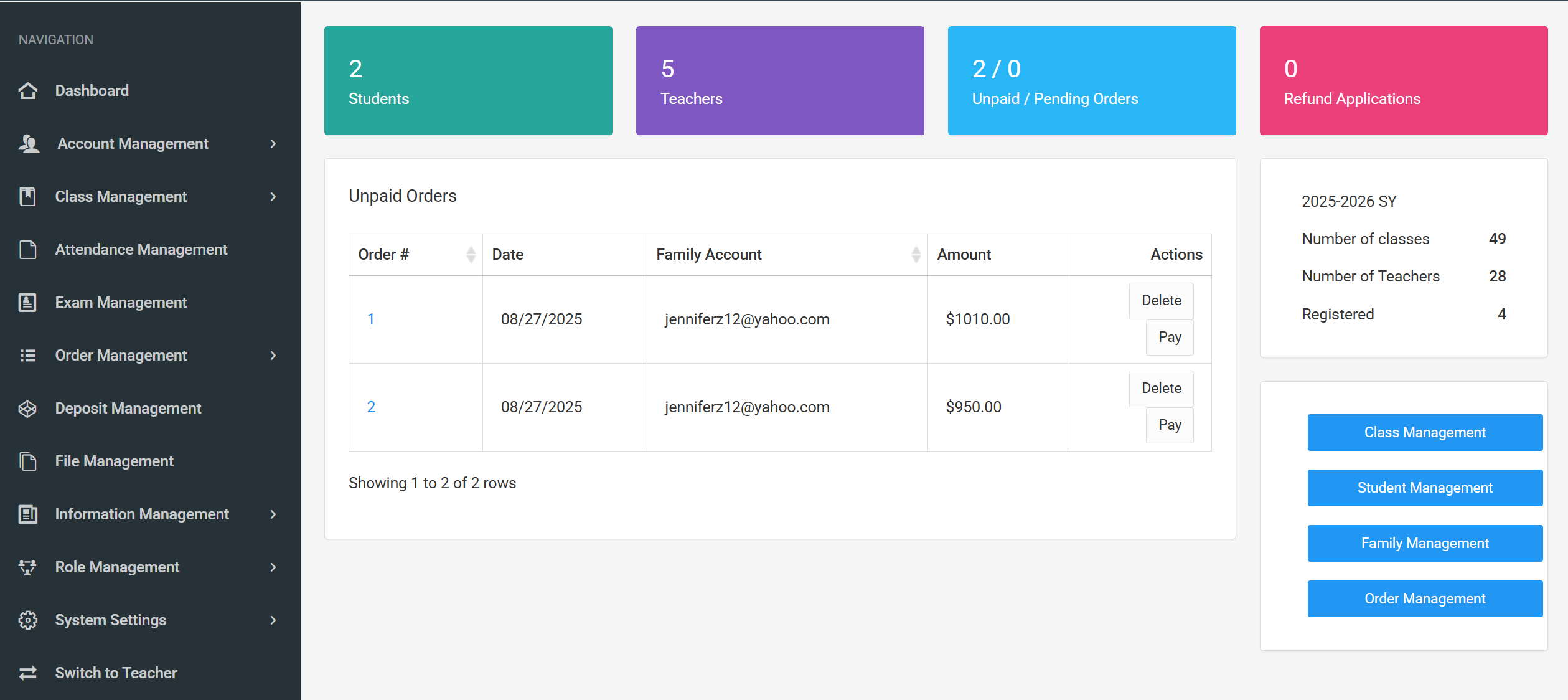Viewport: 1568px width, 700px height.
Task: Pay the $950.00 order
Action: coord(1169,425)
